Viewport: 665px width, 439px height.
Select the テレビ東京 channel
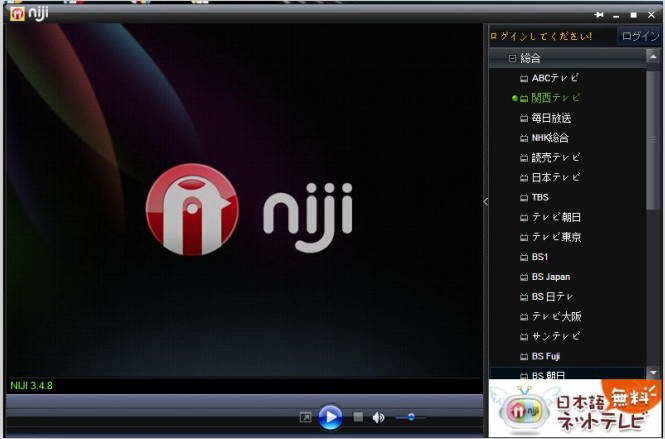[555, 238]
